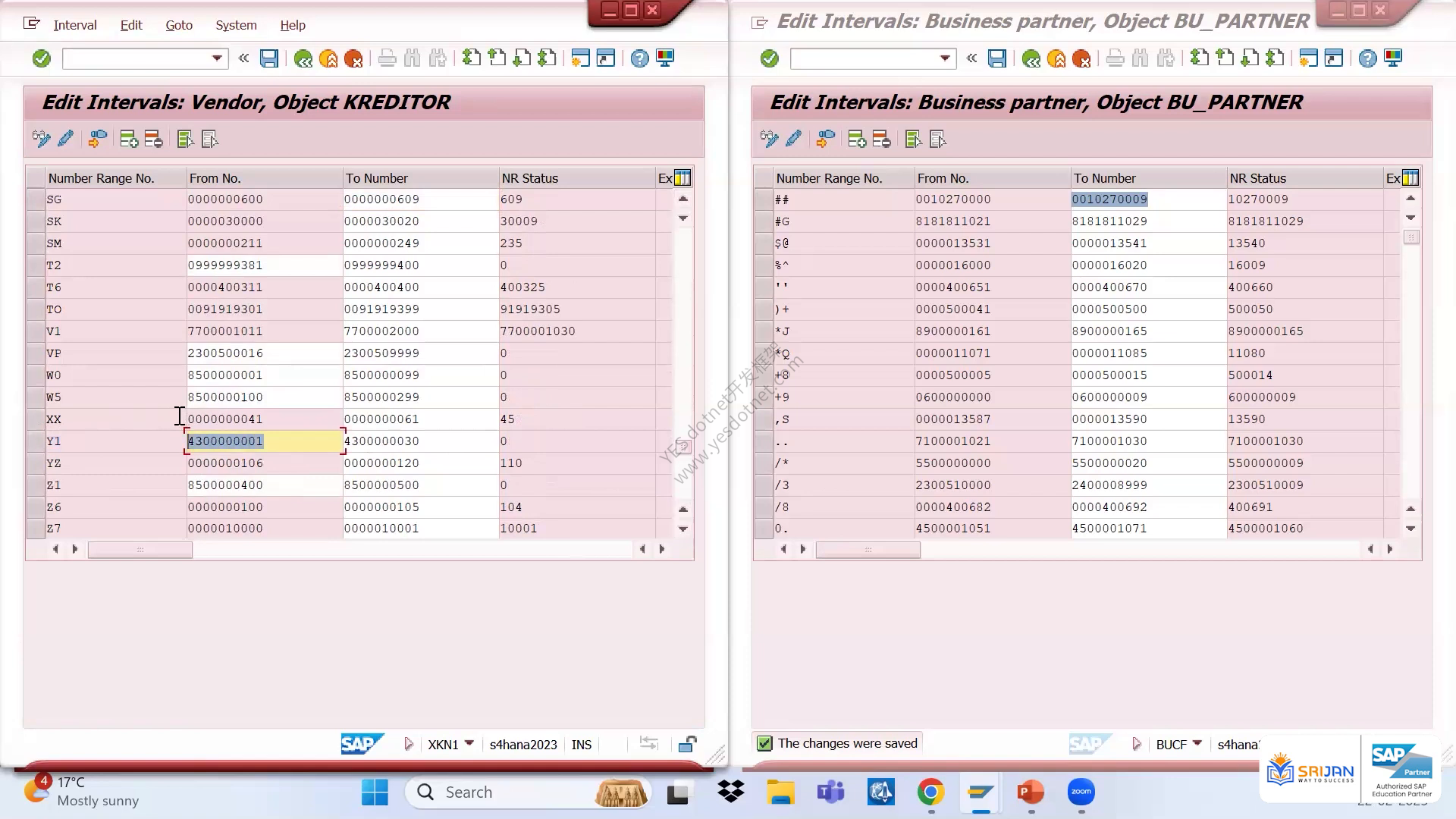Image resolution: width=1456 pixels, height=819 pixels.
Task: Open command field dropdown in Vendor window
Action: pos(217,58)
